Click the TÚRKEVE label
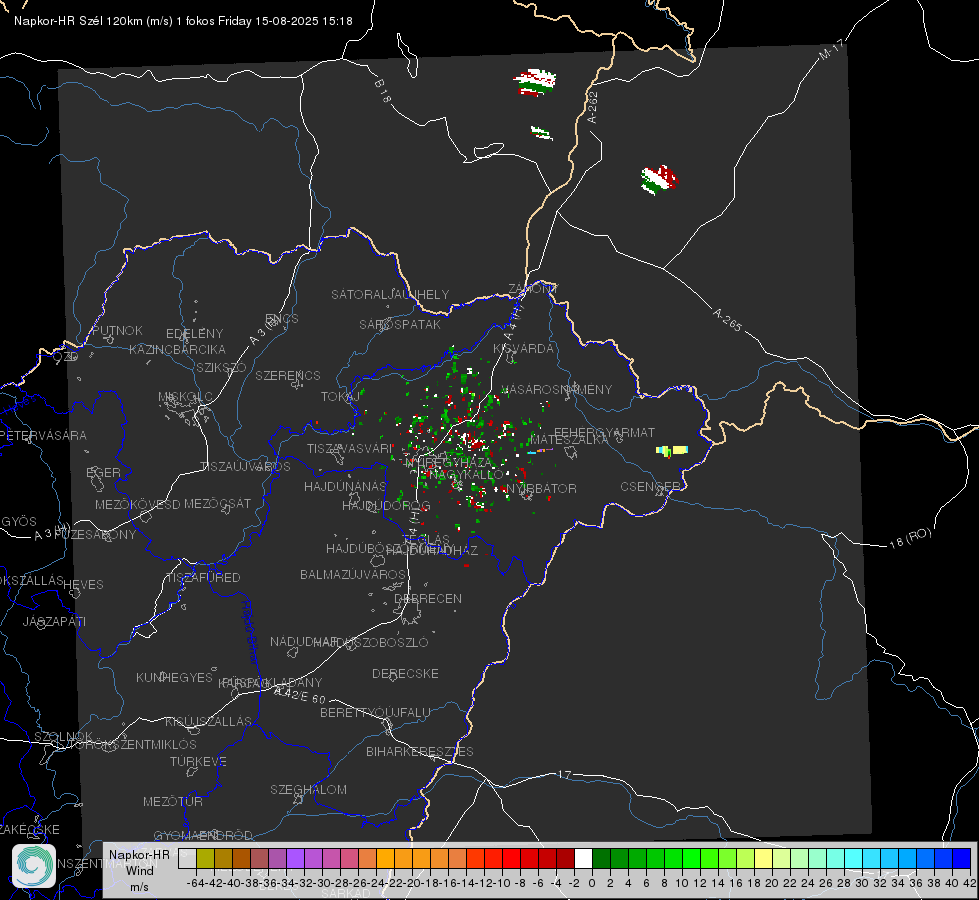 [x=199, y=761]
